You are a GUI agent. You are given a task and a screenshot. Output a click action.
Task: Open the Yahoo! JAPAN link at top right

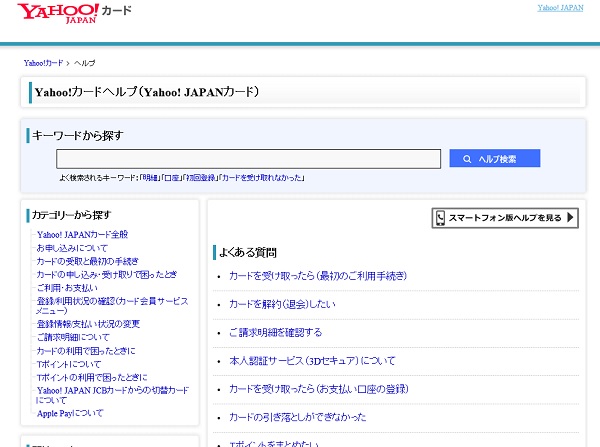click(560, 8)
